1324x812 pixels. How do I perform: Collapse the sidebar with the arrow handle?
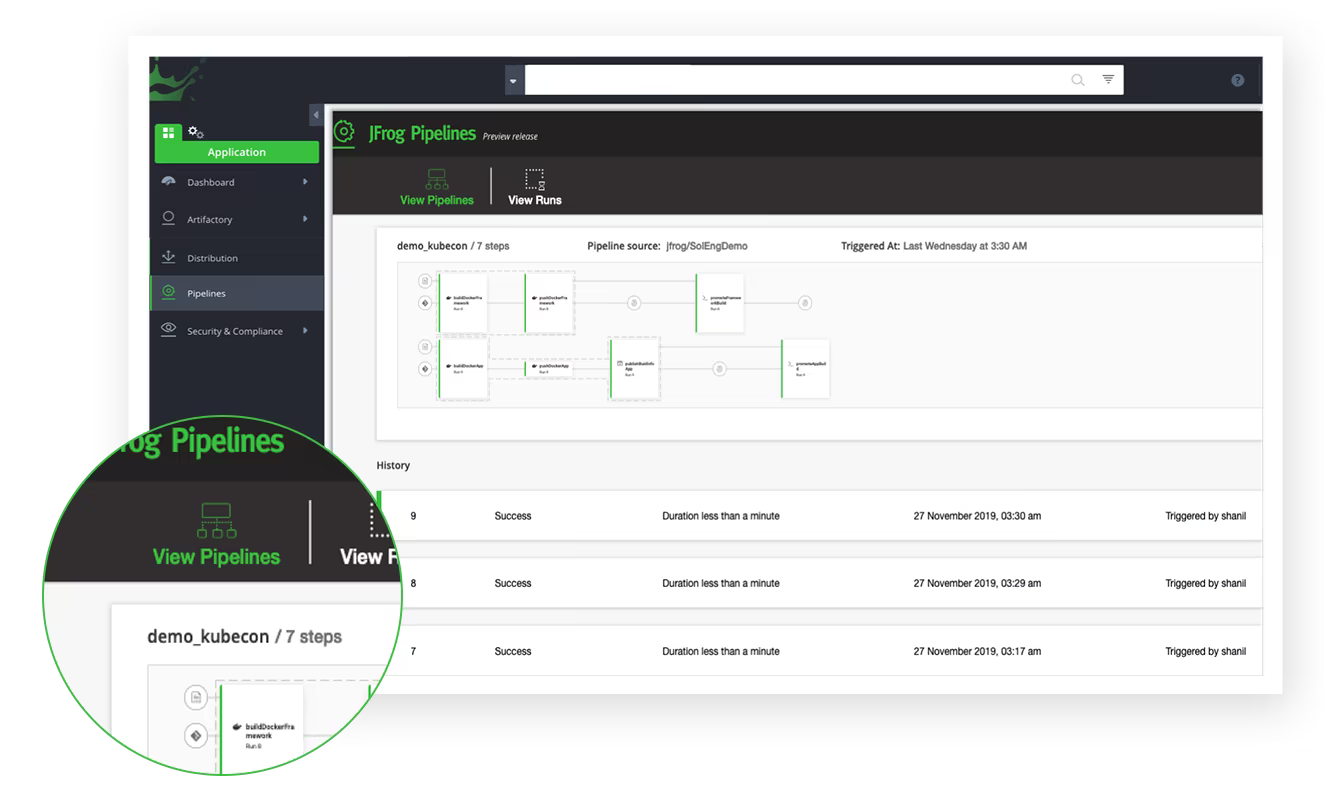tap(316, 115)
